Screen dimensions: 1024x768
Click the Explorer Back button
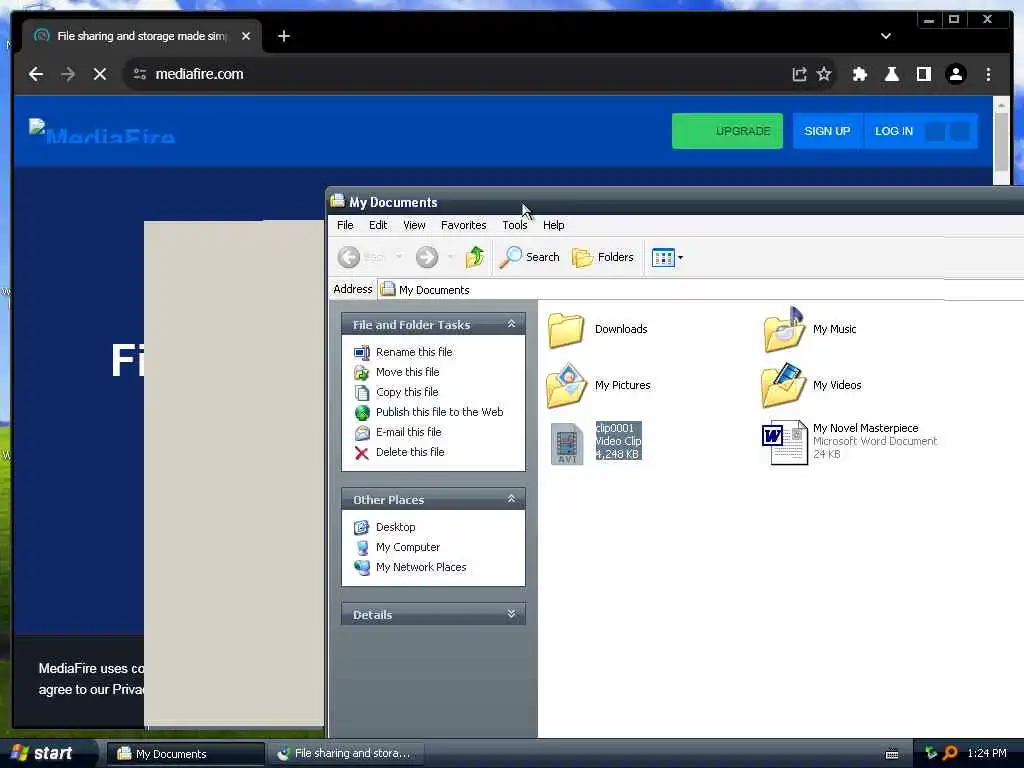362,257
